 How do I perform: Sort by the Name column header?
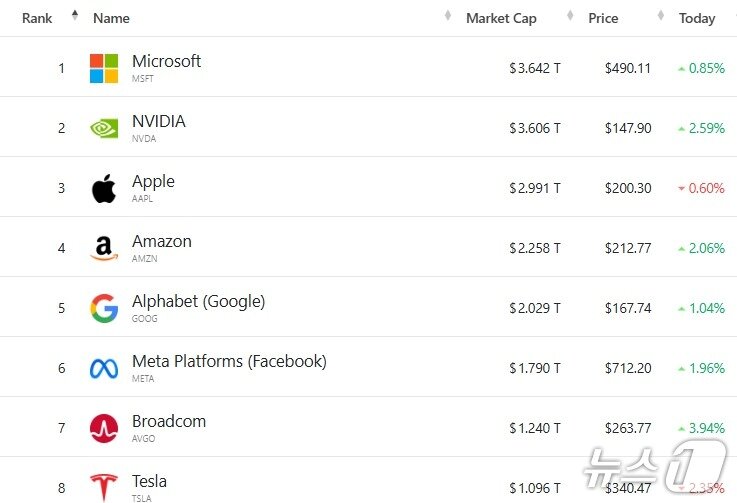[111, 18]
